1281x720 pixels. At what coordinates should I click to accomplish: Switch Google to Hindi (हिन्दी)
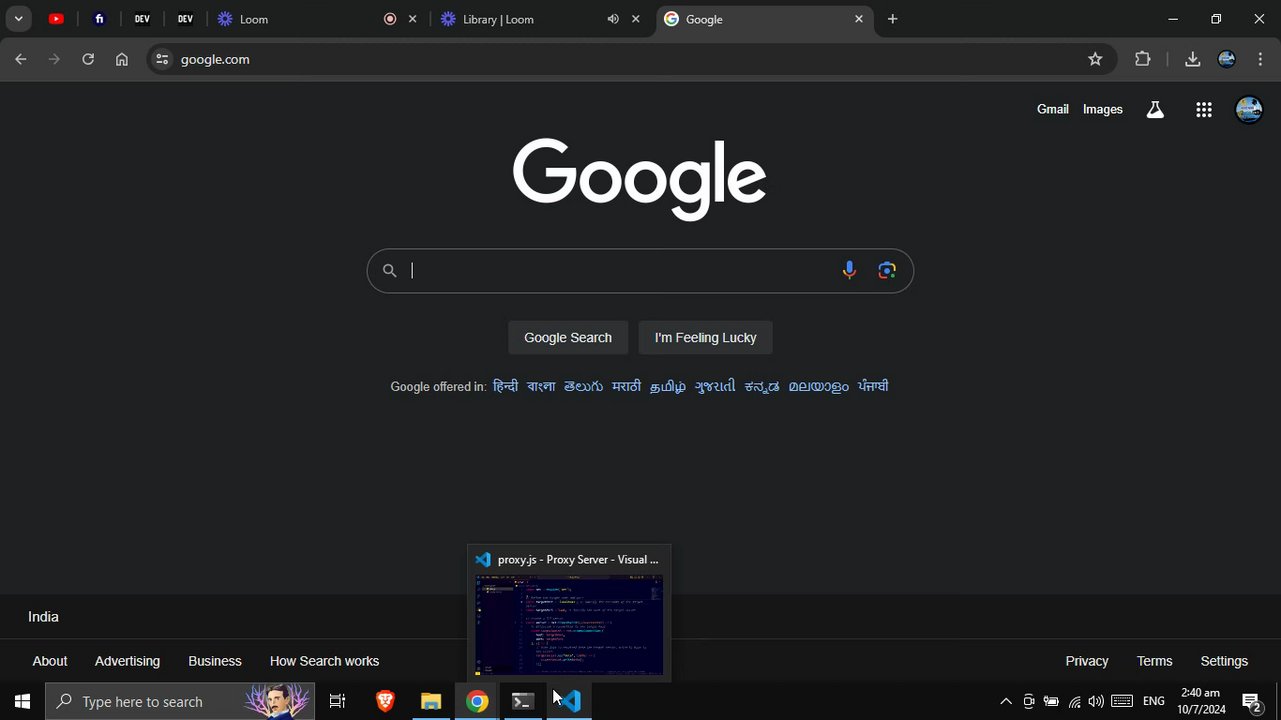506,386
